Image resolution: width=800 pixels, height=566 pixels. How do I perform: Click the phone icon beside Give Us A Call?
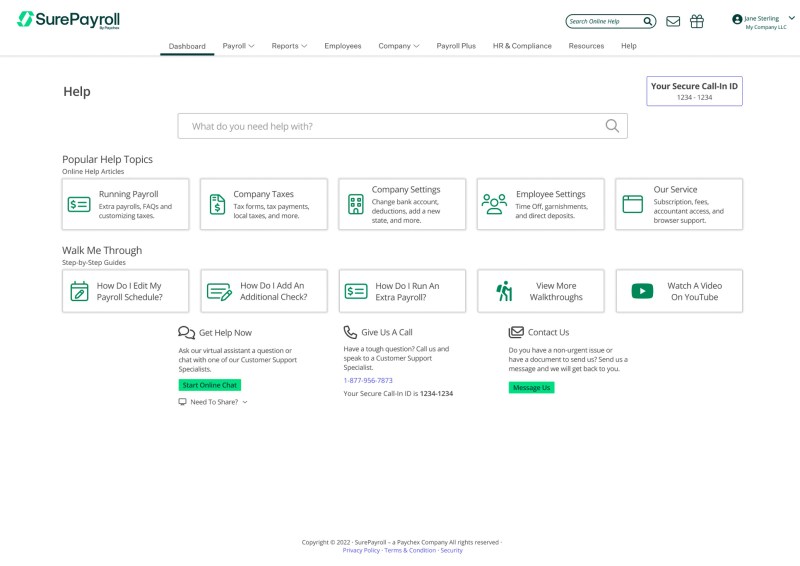point(350,332)
